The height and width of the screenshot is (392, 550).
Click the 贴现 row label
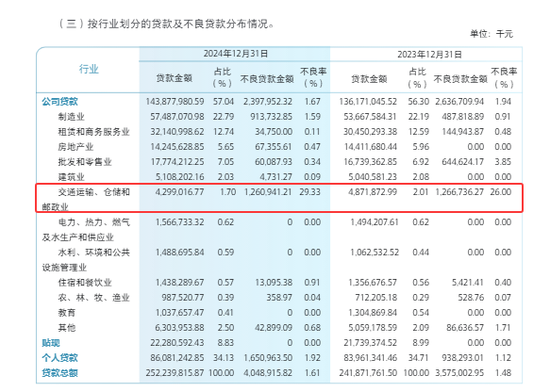[x=51, y=343]
